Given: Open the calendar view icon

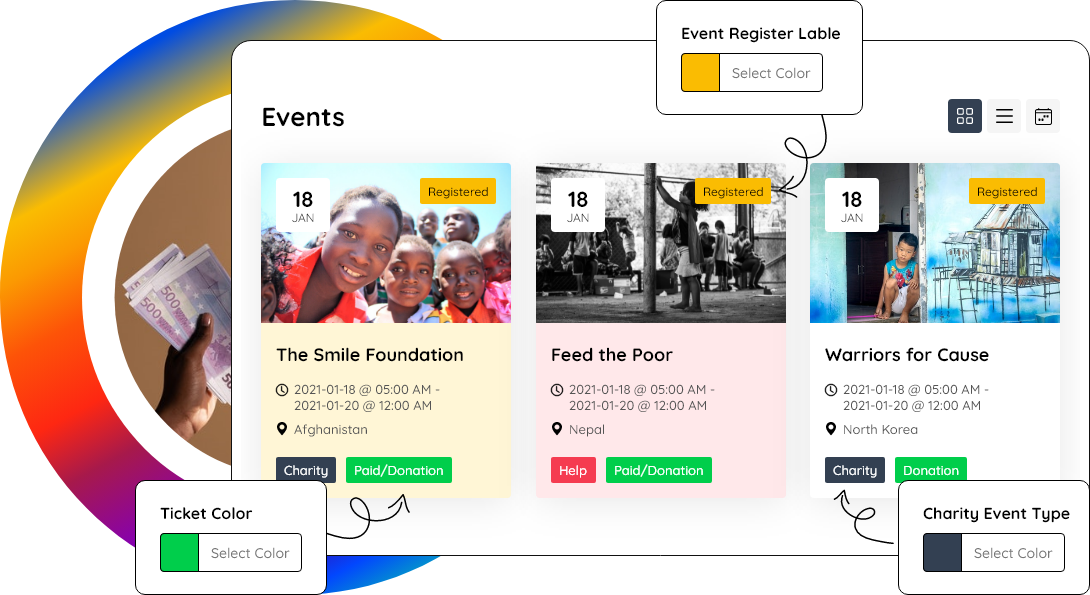Looking at the screenshot, I should coord(1043,116).
